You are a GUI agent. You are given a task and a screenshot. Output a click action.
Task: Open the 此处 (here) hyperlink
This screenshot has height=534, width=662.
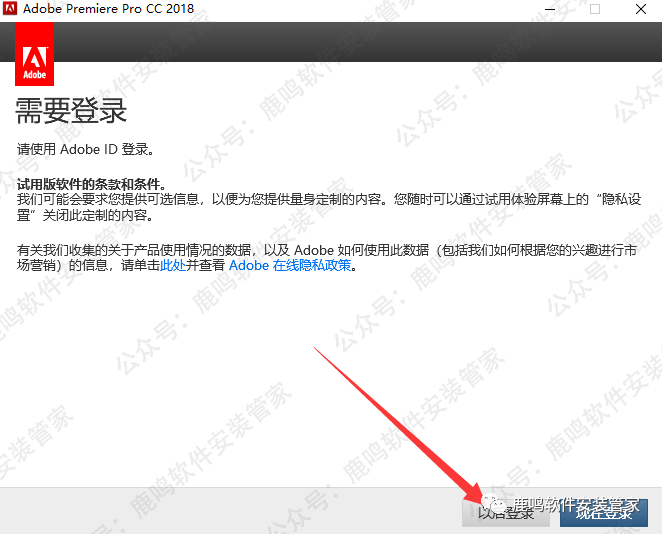pos(173,266)
